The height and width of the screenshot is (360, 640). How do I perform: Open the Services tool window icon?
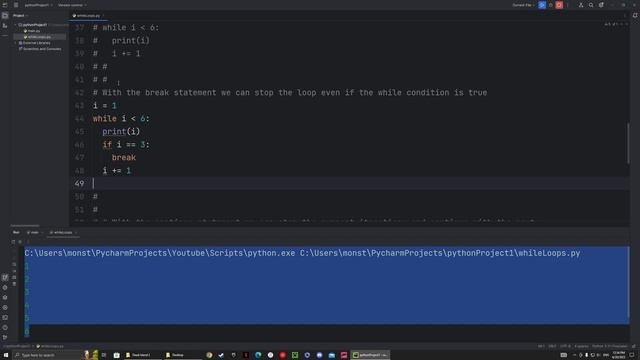click(5, 307)
